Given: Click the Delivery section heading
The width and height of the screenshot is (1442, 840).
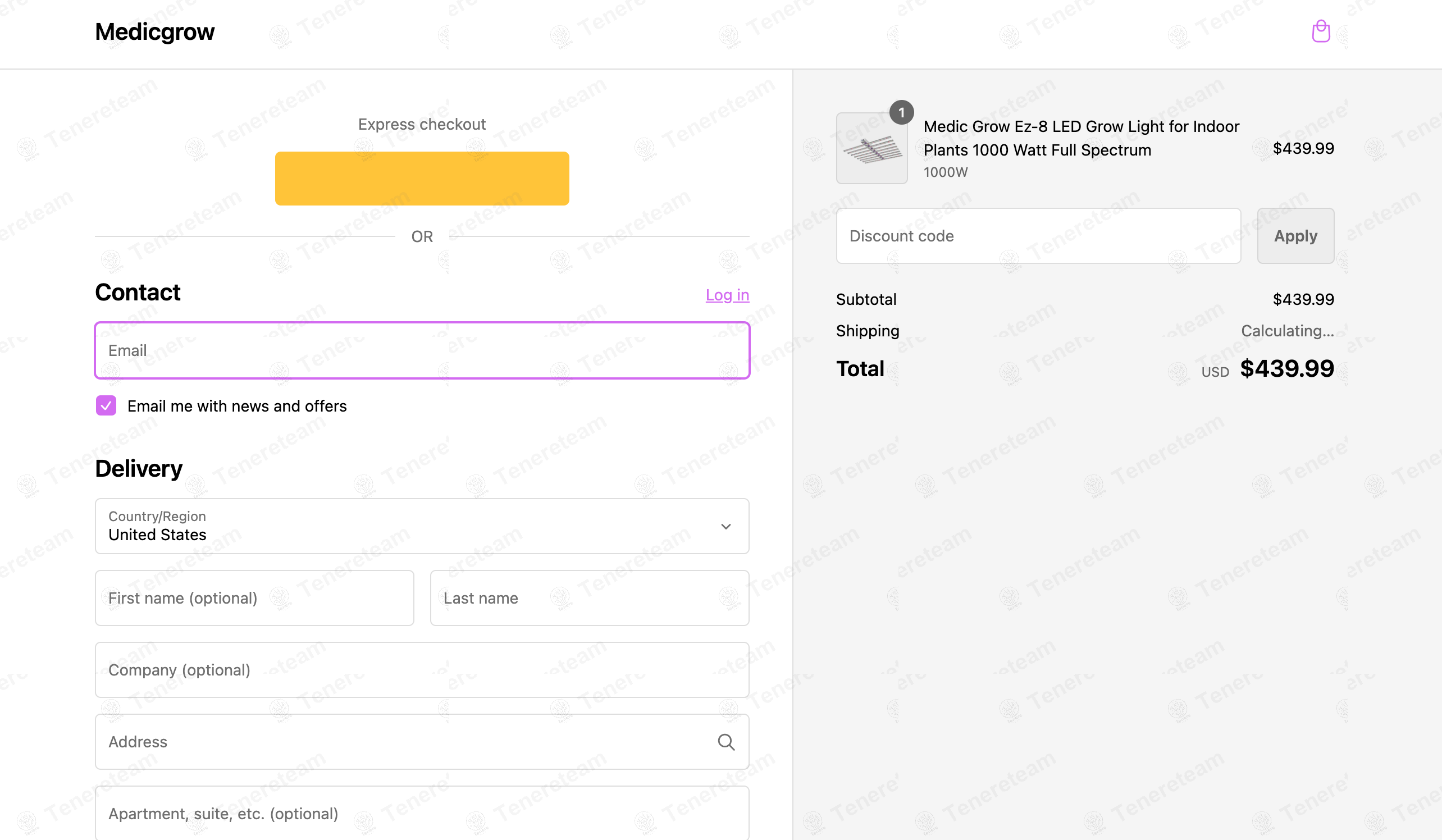Looking at the screenshot, I should click(x=139, y=469).
